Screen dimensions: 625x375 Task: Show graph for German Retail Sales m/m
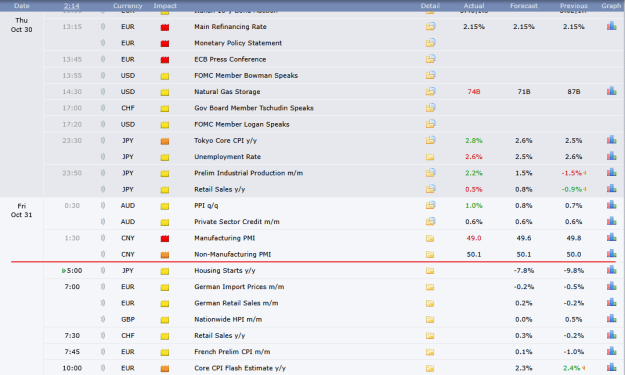pos(611,302)
